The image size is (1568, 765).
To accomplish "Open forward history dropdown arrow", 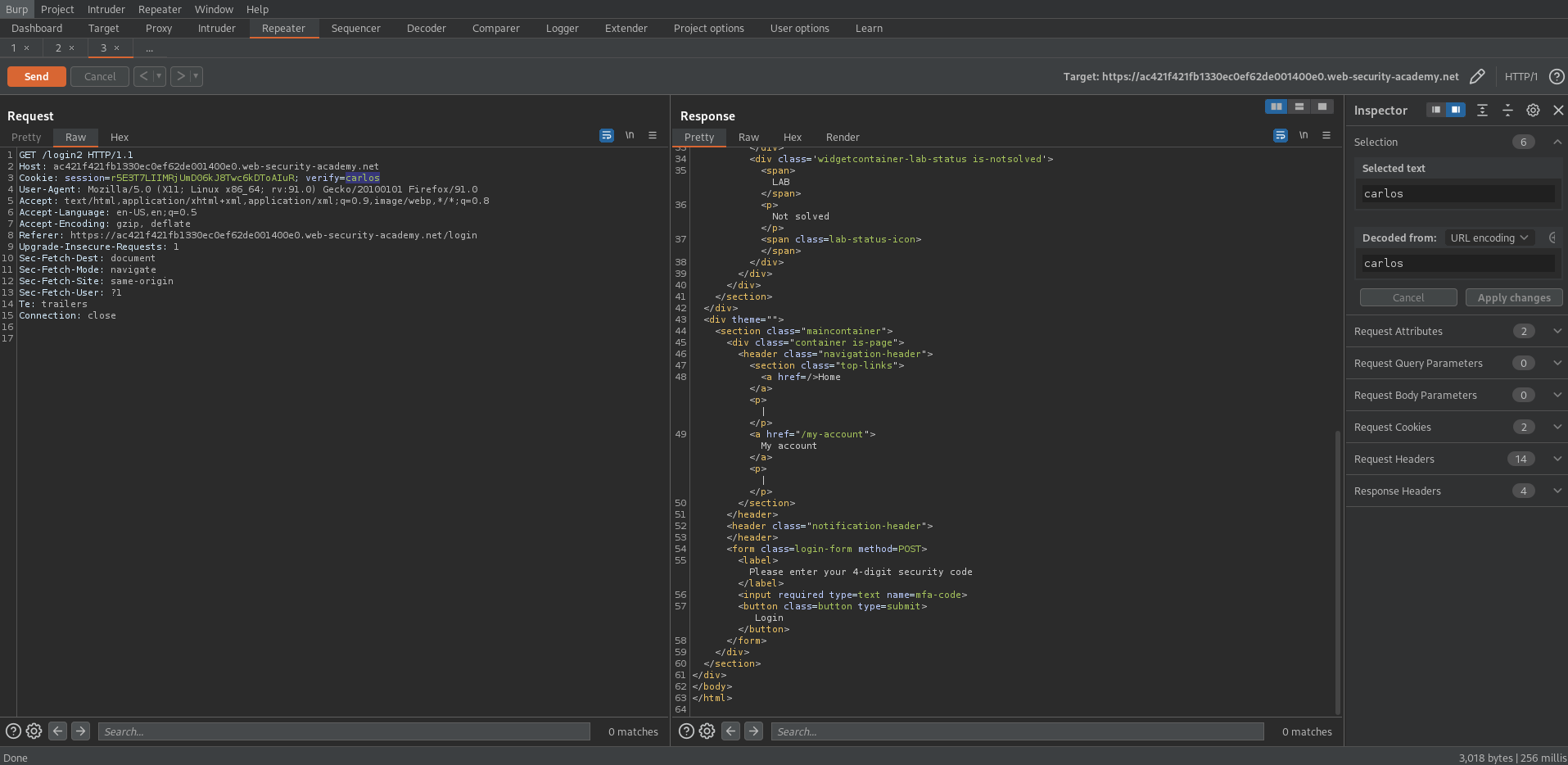I will coord(196,76).
